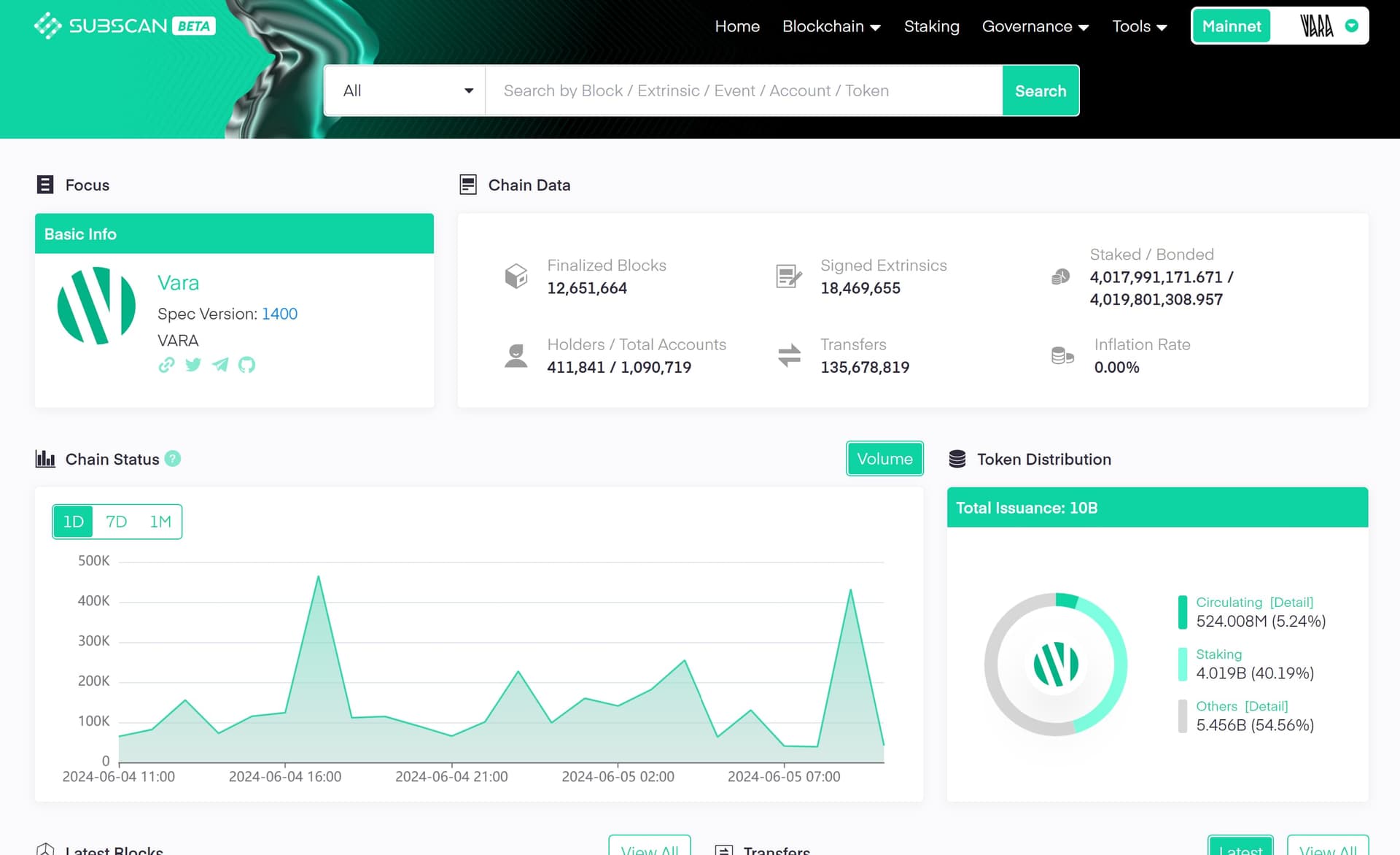Open the Vara website link icon

pos(166,365)
